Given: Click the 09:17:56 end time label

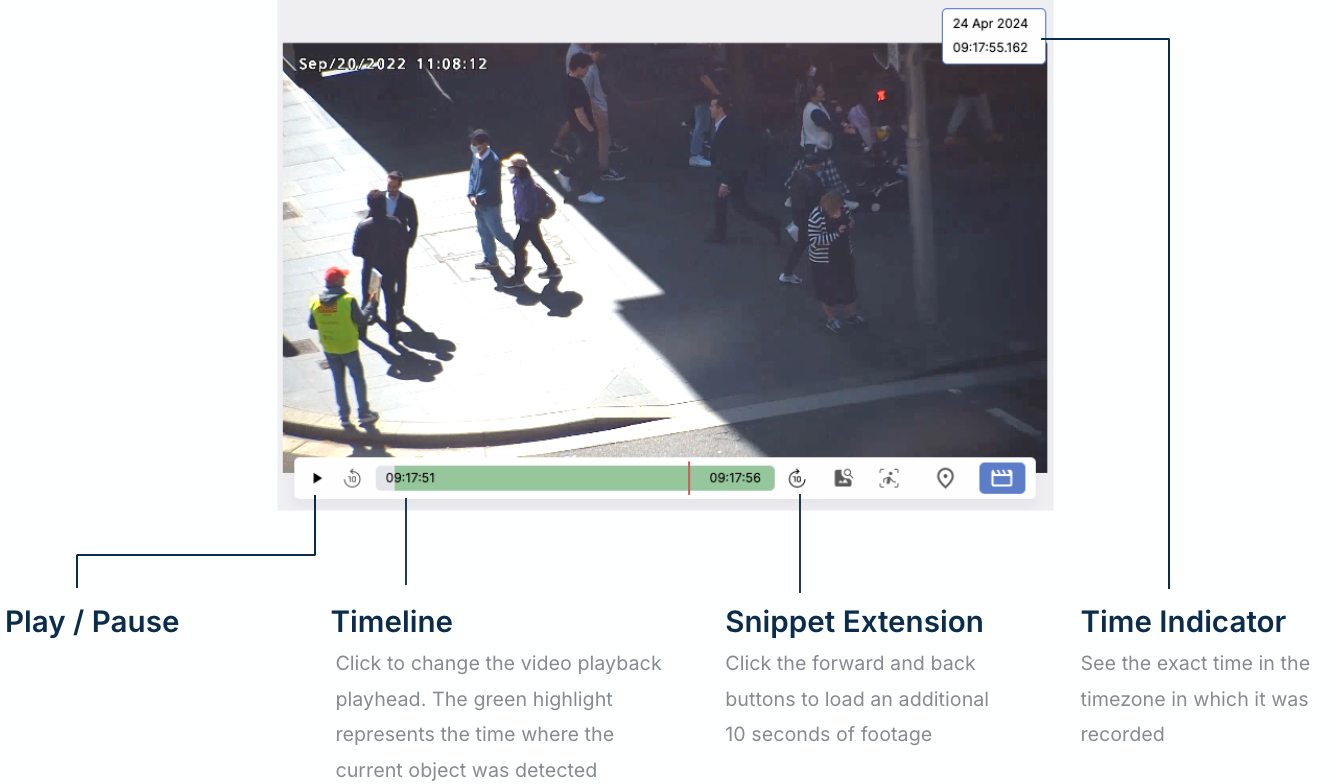Looking at the screenshot, I should [x=735, y=479].
